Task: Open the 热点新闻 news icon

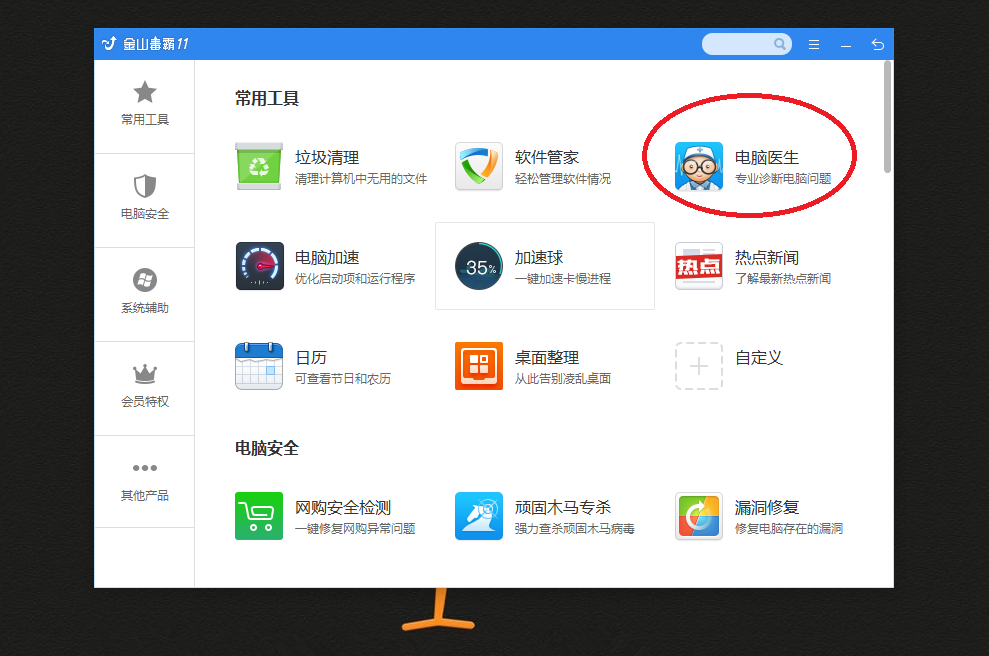Action: (699, 266)
